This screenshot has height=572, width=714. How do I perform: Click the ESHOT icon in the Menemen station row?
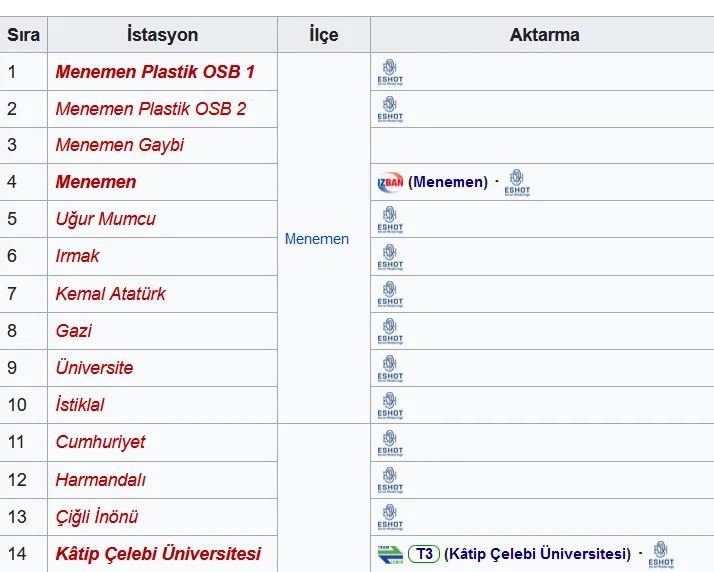point(517,183)
